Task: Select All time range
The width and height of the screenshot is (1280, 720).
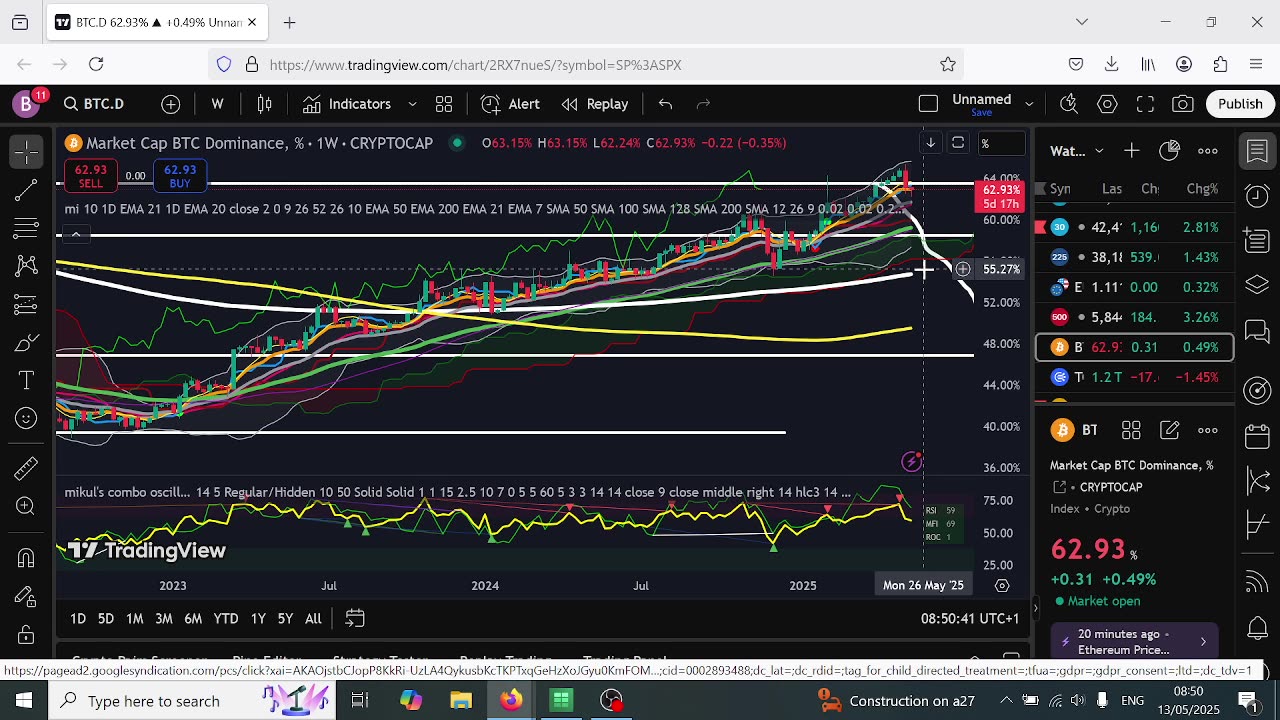Action: tap(313, 619)
